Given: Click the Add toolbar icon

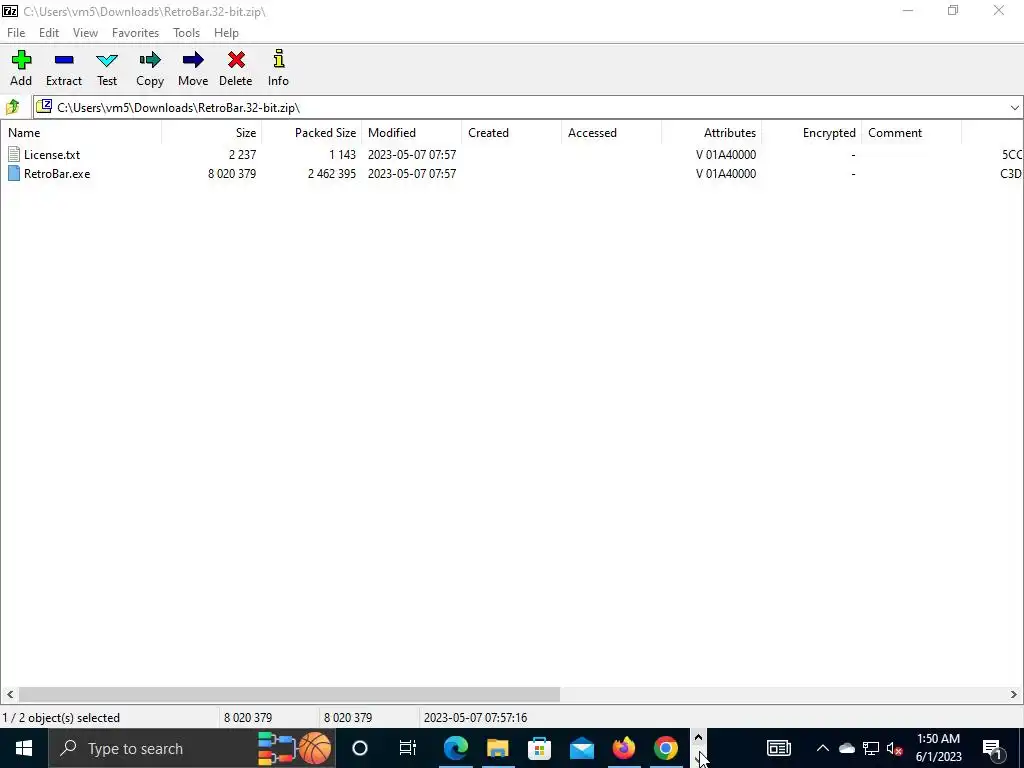Looking at the screenshot, I should pos(21,68).
